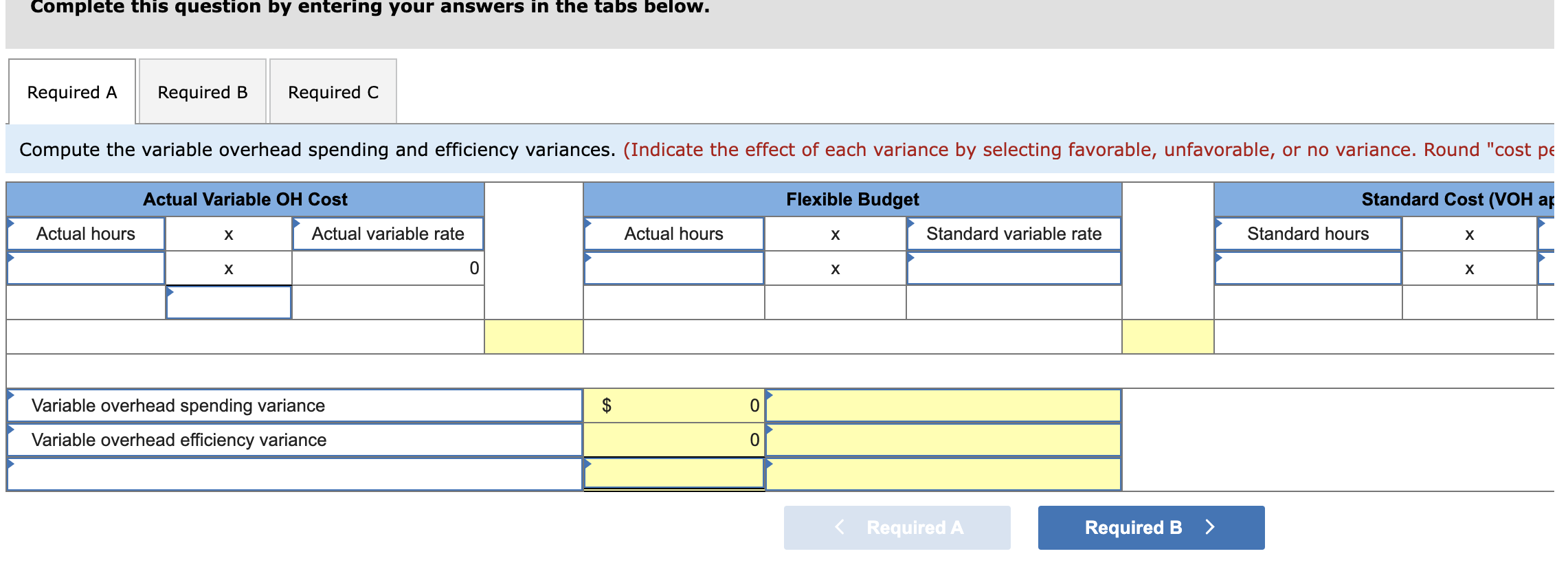Click Actual Variable OH Cost hours input
1568x569 pixels.
coord(87,269)
